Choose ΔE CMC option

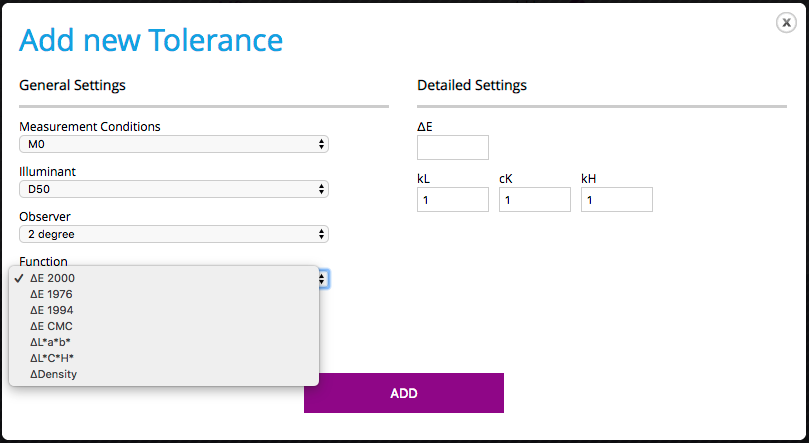[164, 326]
